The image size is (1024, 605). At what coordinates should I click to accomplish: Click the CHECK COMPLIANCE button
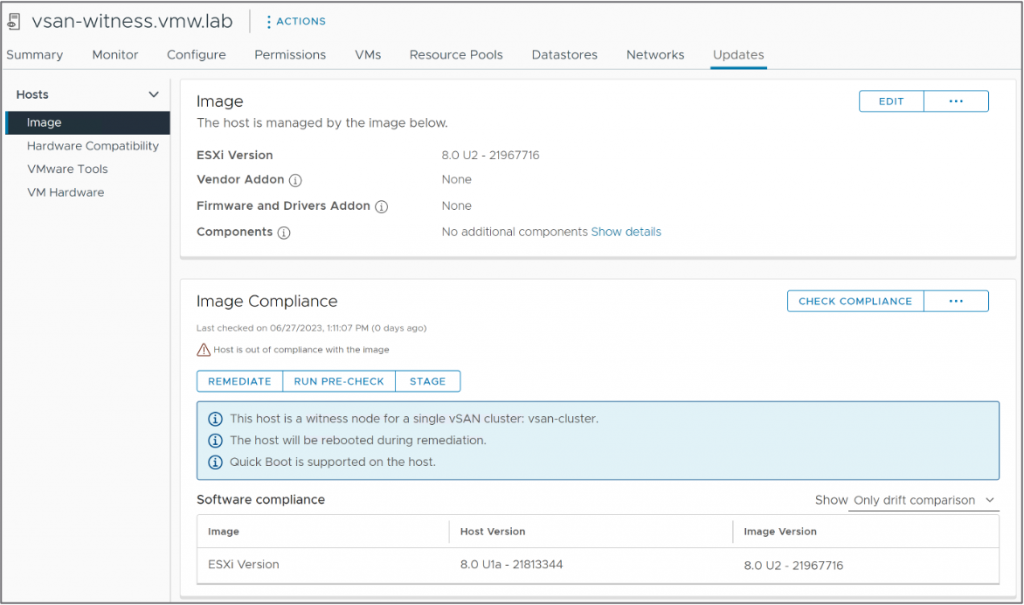[x=855, y=300]
